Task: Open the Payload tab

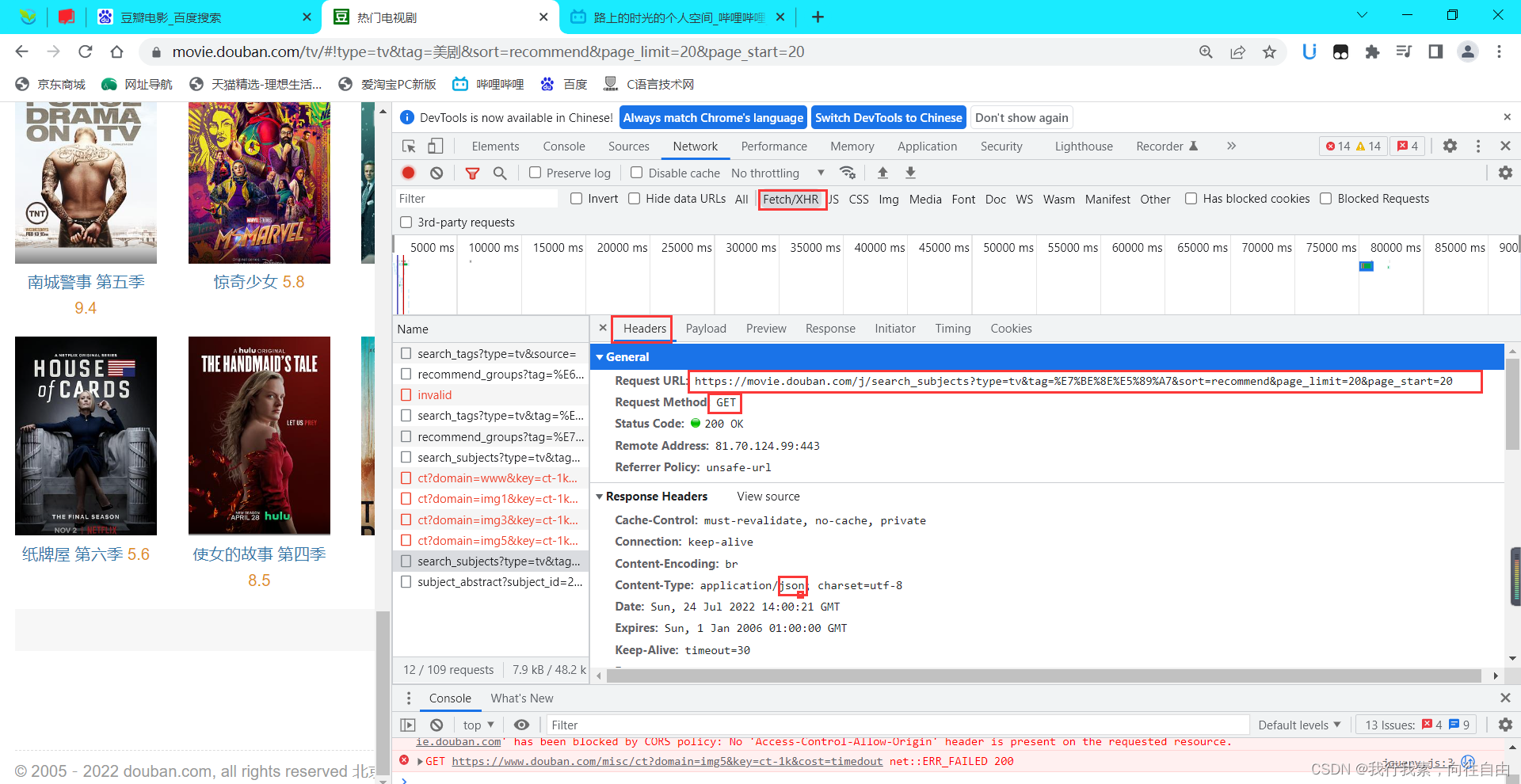Action: coord(706,329)
